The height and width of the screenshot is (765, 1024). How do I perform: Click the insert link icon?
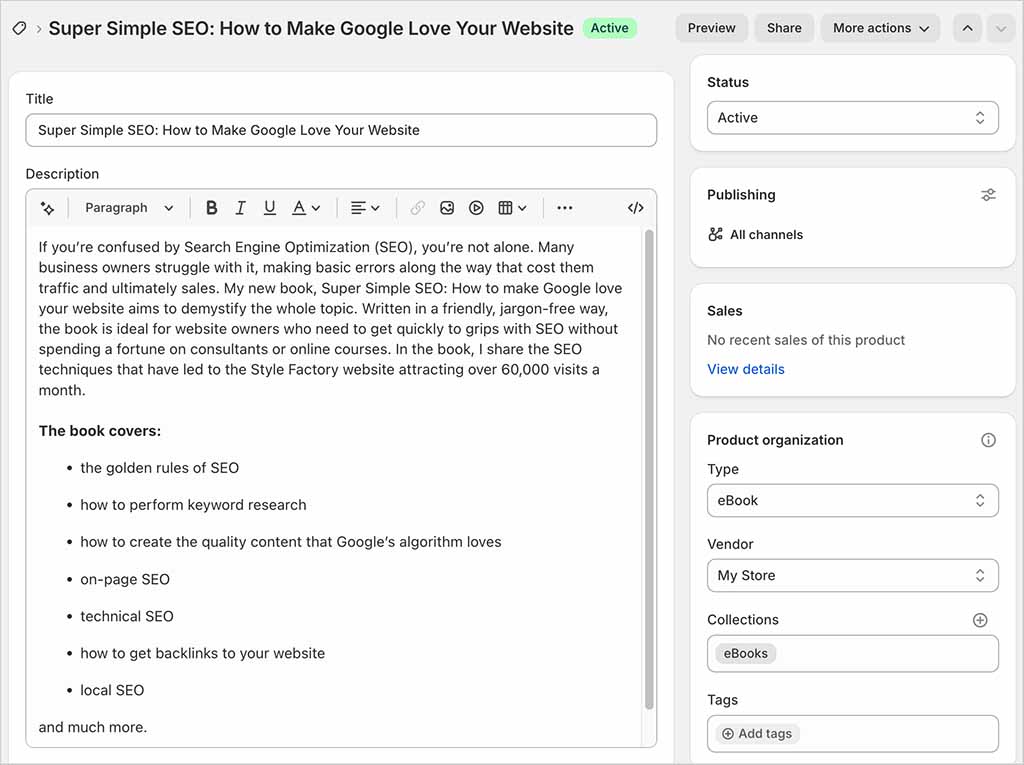pos(417,208)
